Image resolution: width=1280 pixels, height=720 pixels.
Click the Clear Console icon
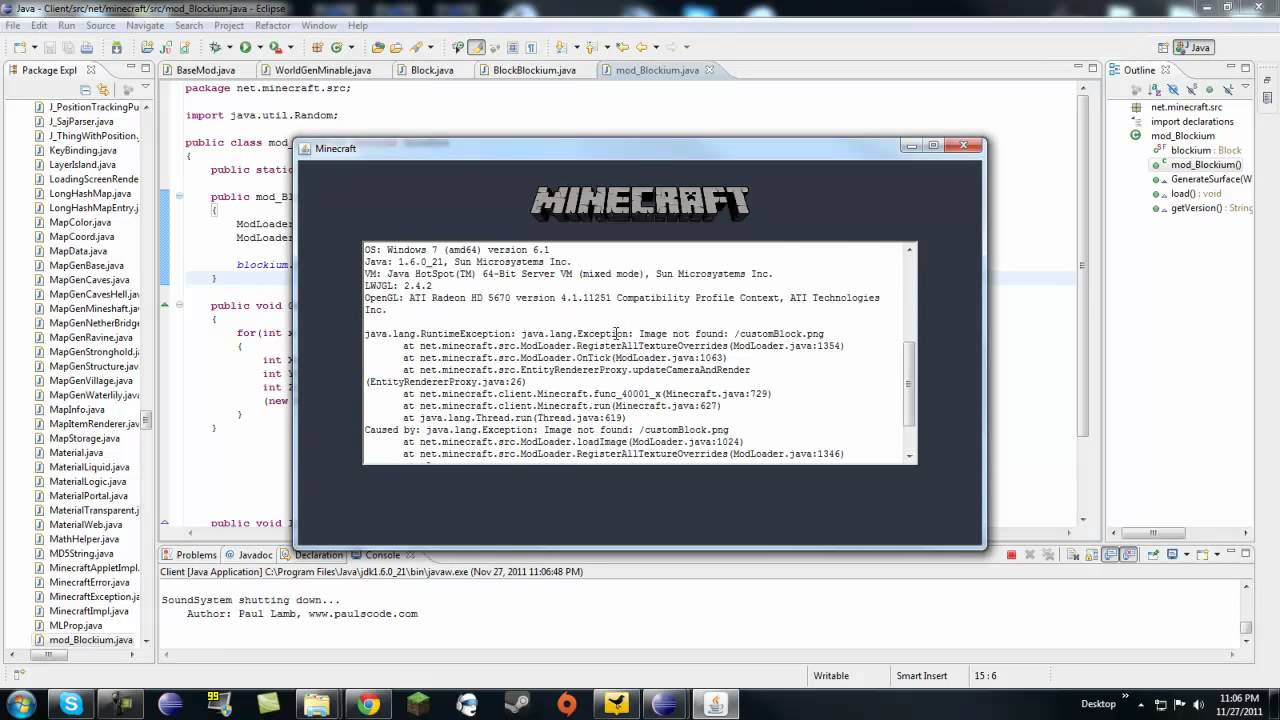pyautogui.click(x=1073, y=554)
